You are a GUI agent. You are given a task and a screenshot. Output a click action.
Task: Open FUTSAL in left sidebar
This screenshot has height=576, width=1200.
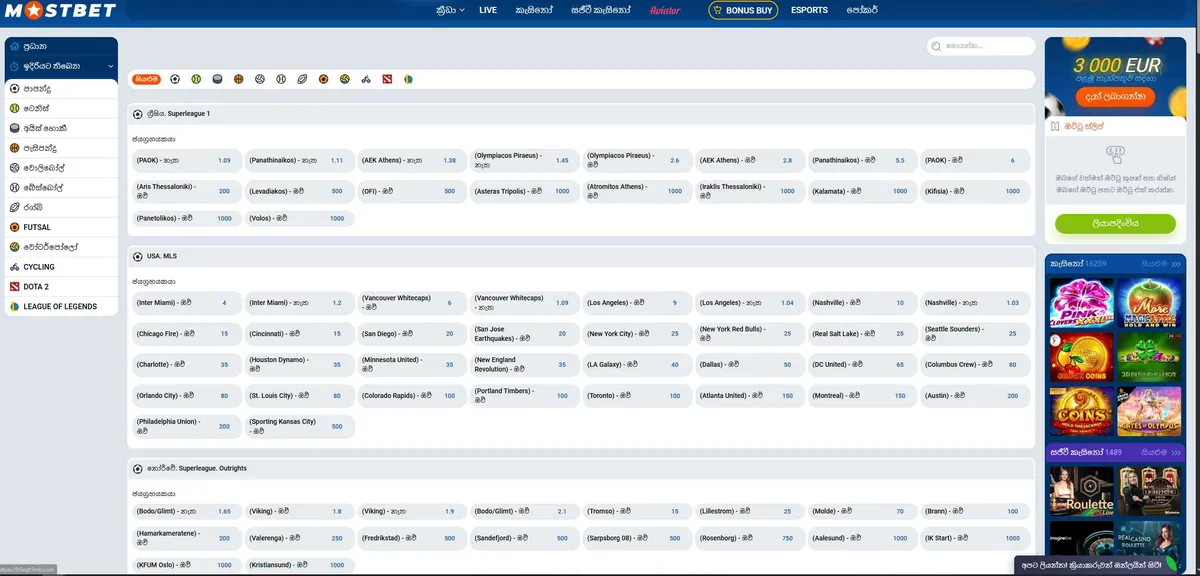[x=61, y=227]
